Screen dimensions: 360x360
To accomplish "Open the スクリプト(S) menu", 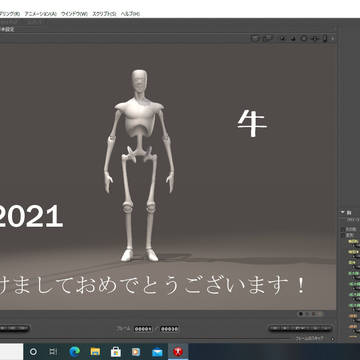I will point(104,14).
